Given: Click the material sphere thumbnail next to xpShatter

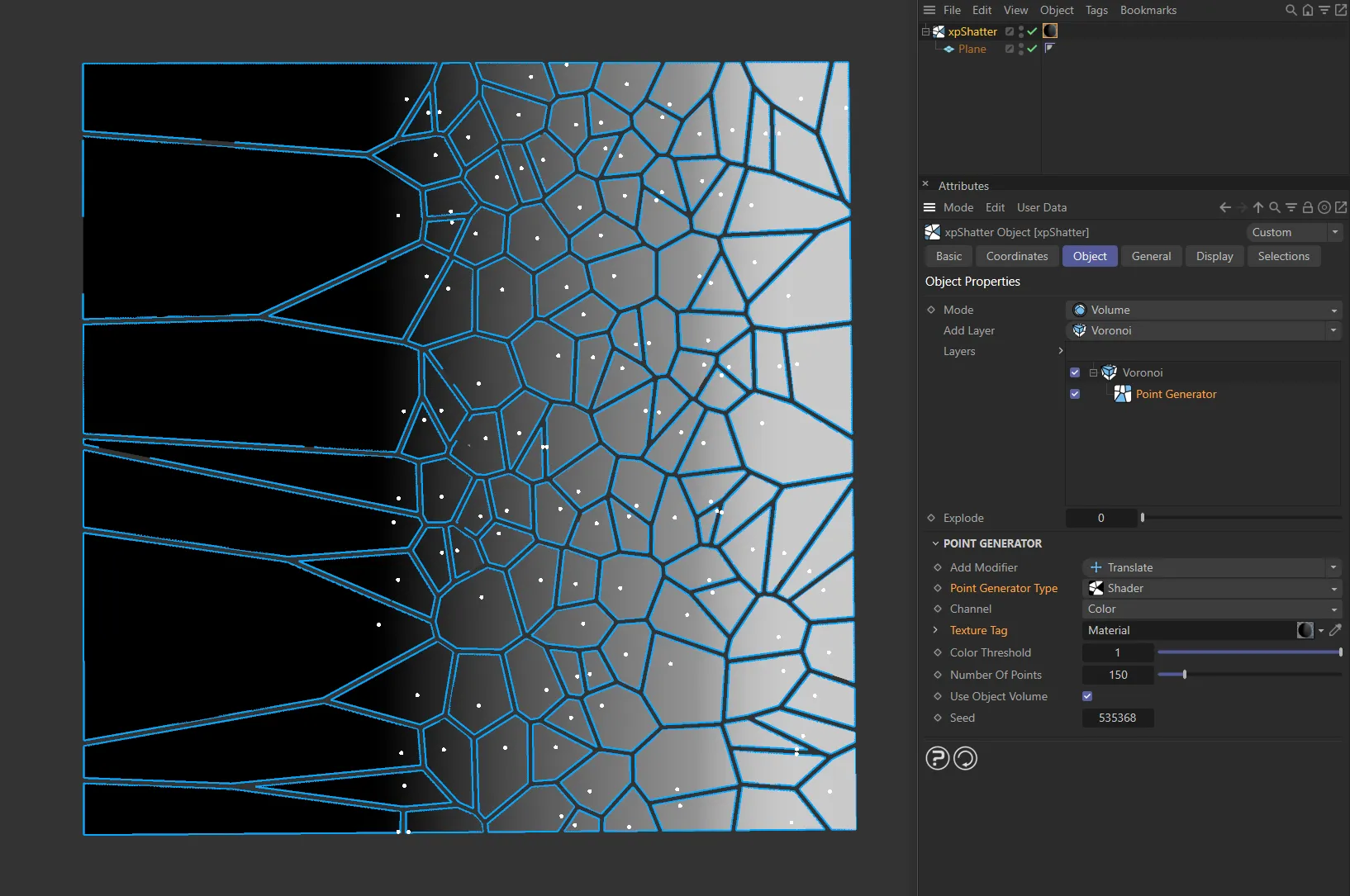Looking at the screenshot, I should tap(1050, 31).
